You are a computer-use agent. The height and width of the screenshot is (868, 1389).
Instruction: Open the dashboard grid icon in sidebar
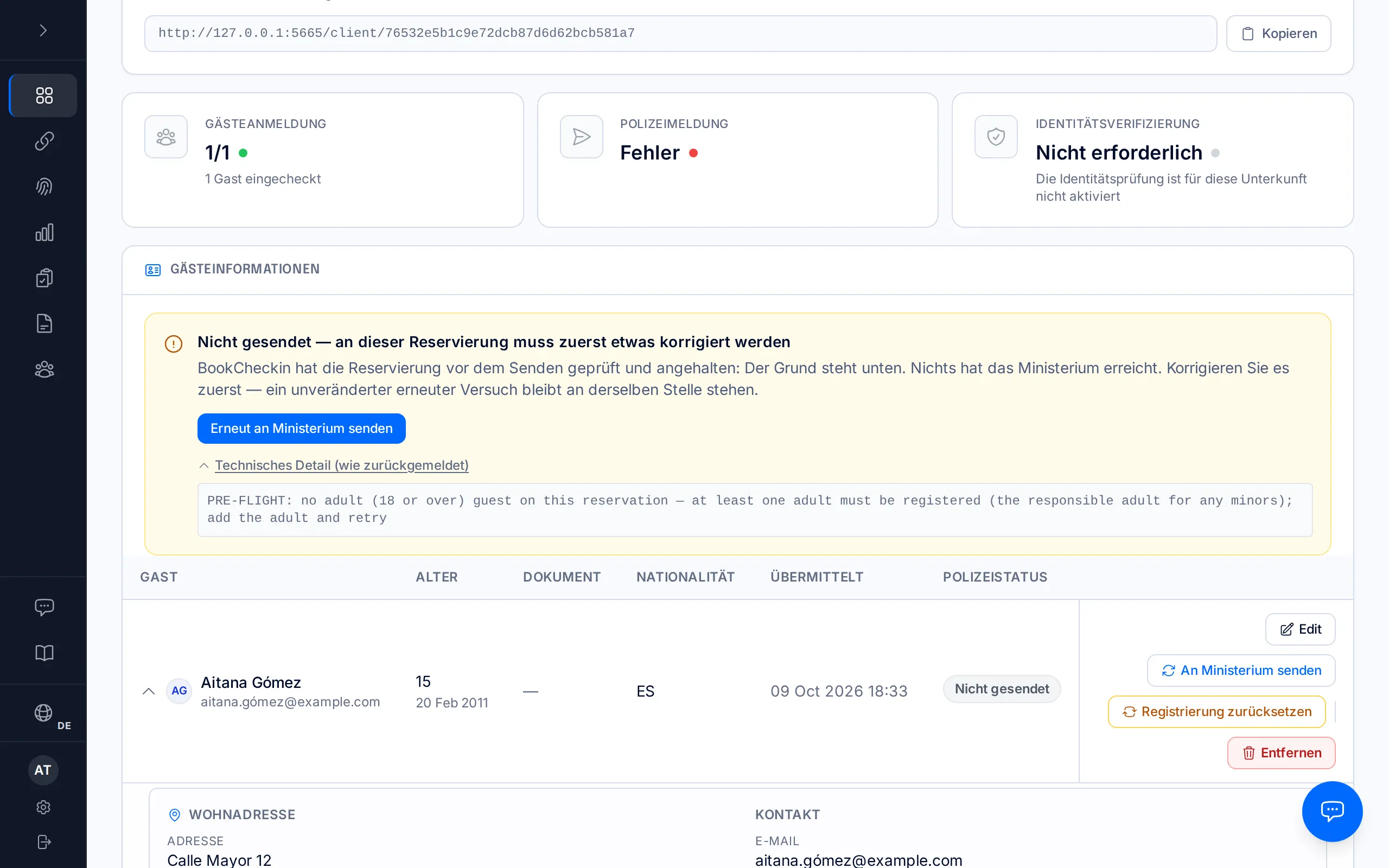click(x=43, y=95)
